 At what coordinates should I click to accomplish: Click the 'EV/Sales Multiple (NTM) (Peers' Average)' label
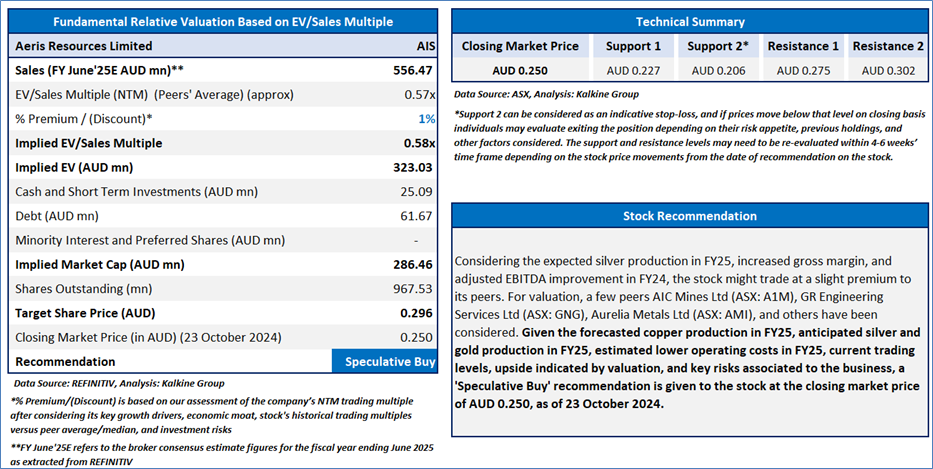click(x=155, y=95)
